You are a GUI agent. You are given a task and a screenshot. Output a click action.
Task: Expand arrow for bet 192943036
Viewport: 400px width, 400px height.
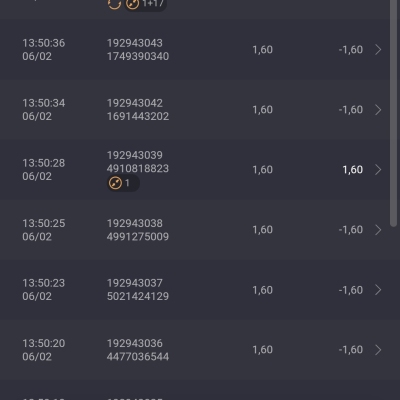coord(378,350)
